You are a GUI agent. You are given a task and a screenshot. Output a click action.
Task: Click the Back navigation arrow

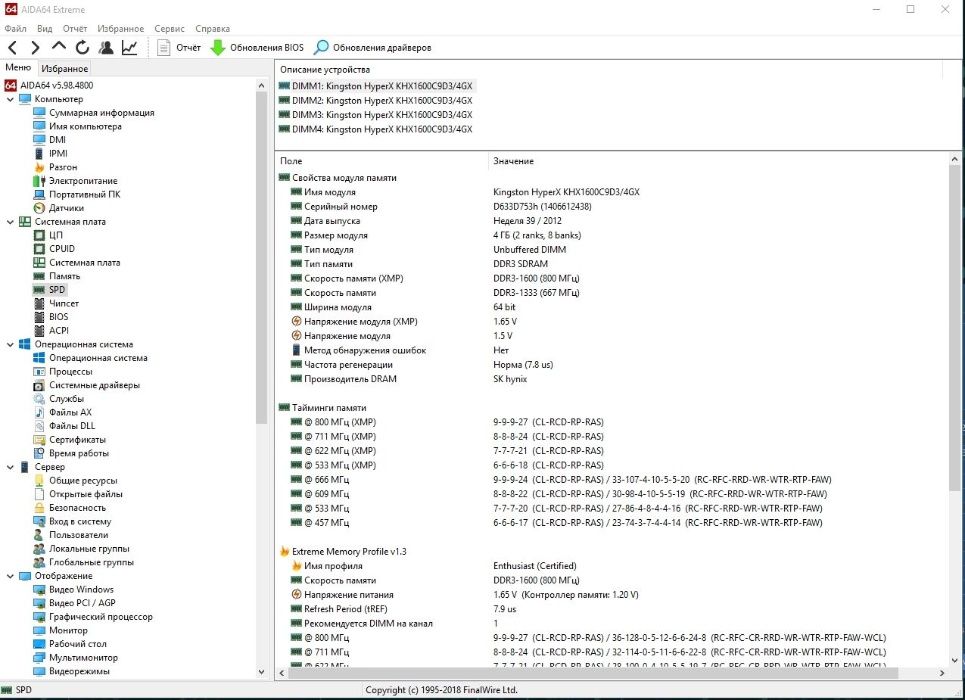click(12, 47)
